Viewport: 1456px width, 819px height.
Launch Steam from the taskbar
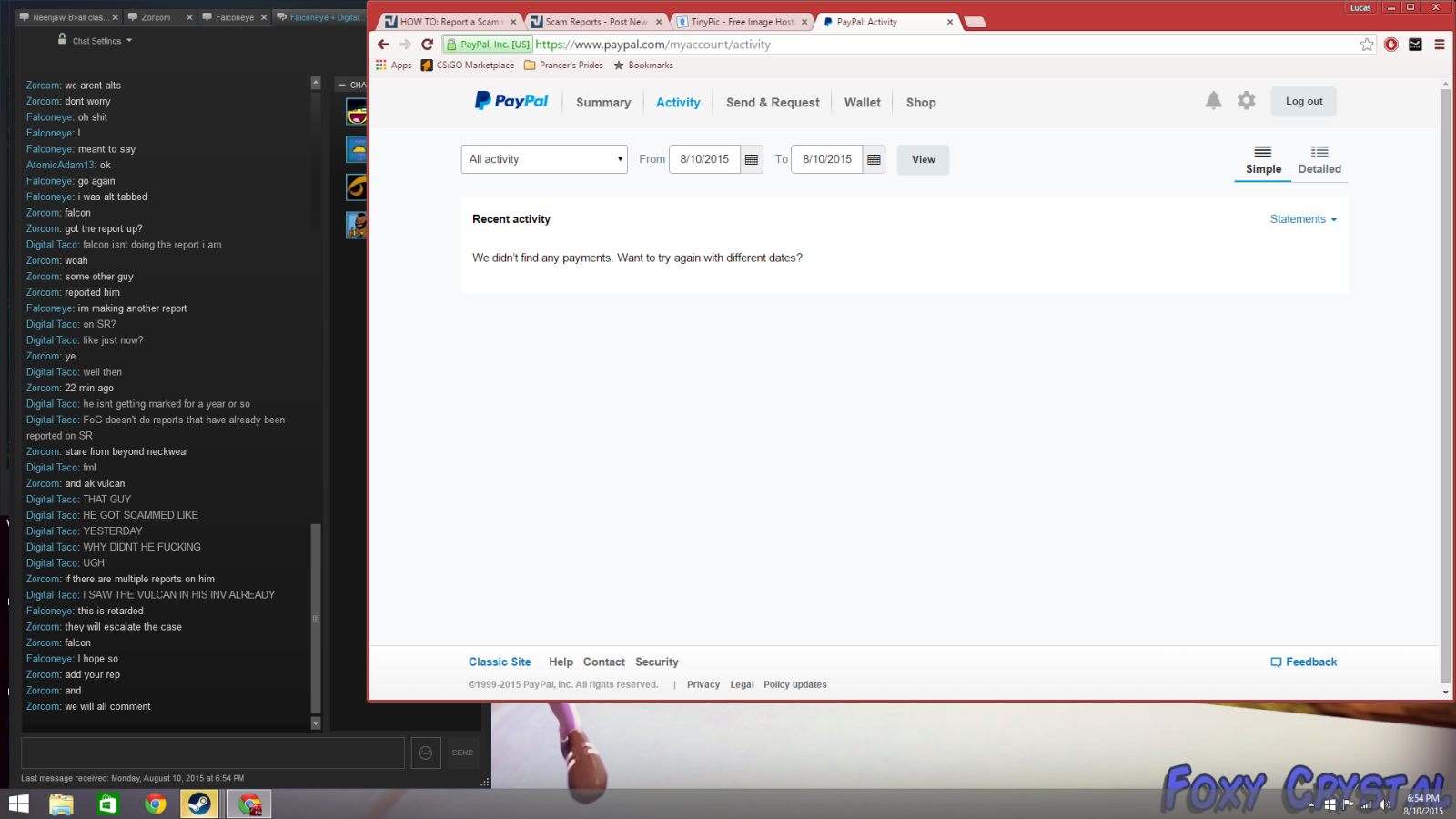pos(199,804)
